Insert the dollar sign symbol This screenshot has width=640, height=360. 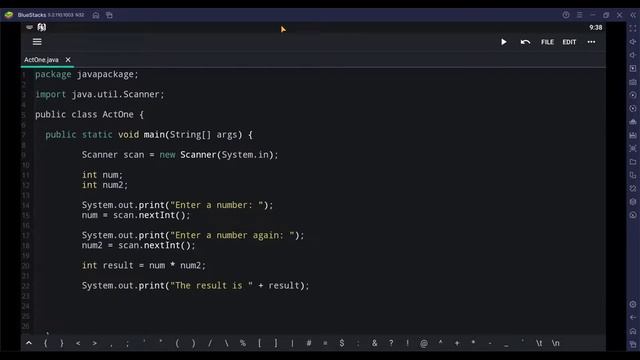pyautogui.click(x=342, y=343)
